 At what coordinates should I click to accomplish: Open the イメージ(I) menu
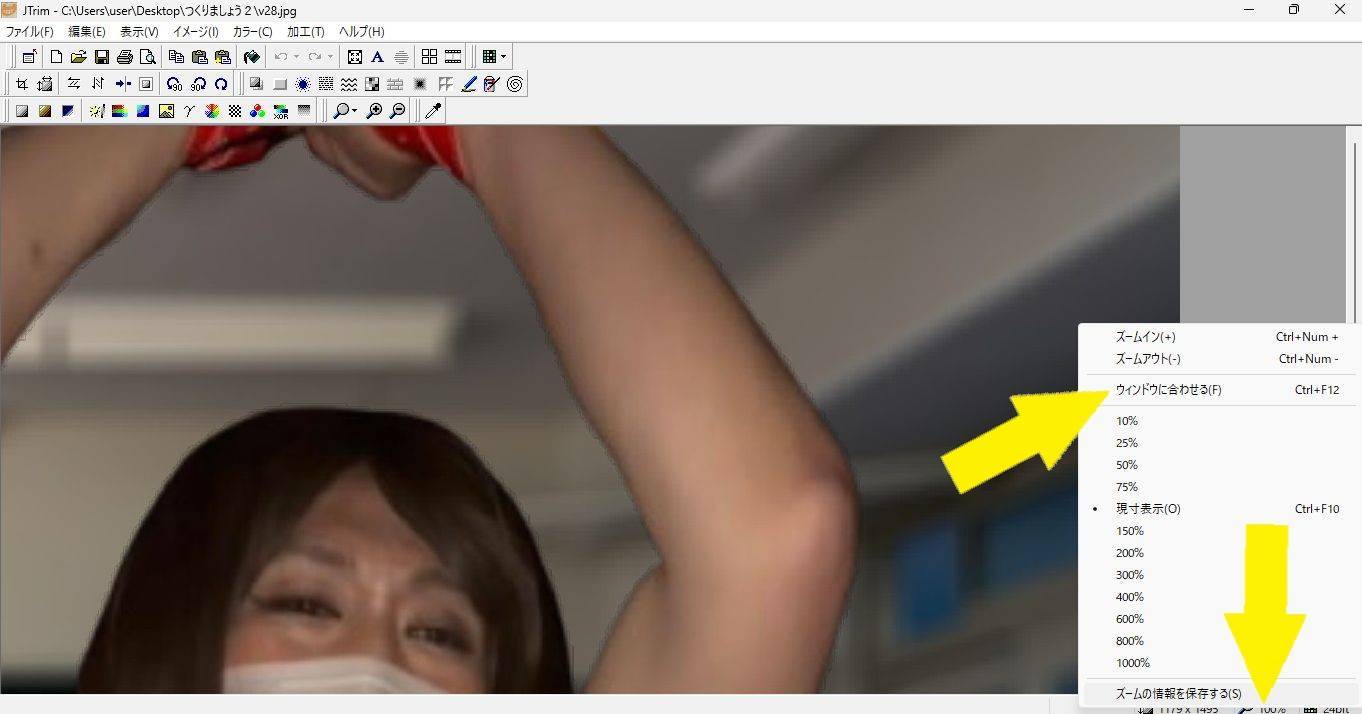coord(195,32)
